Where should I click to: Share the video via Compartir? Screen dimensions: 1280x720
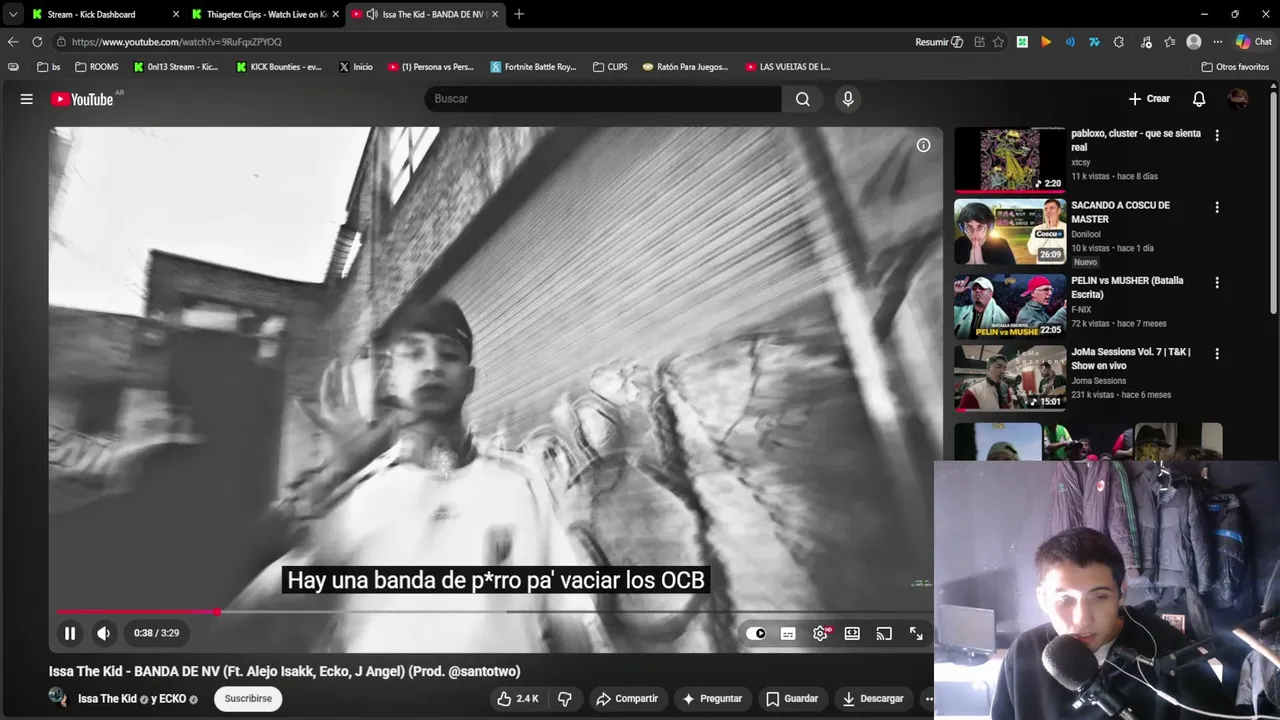tap(627, 699)
